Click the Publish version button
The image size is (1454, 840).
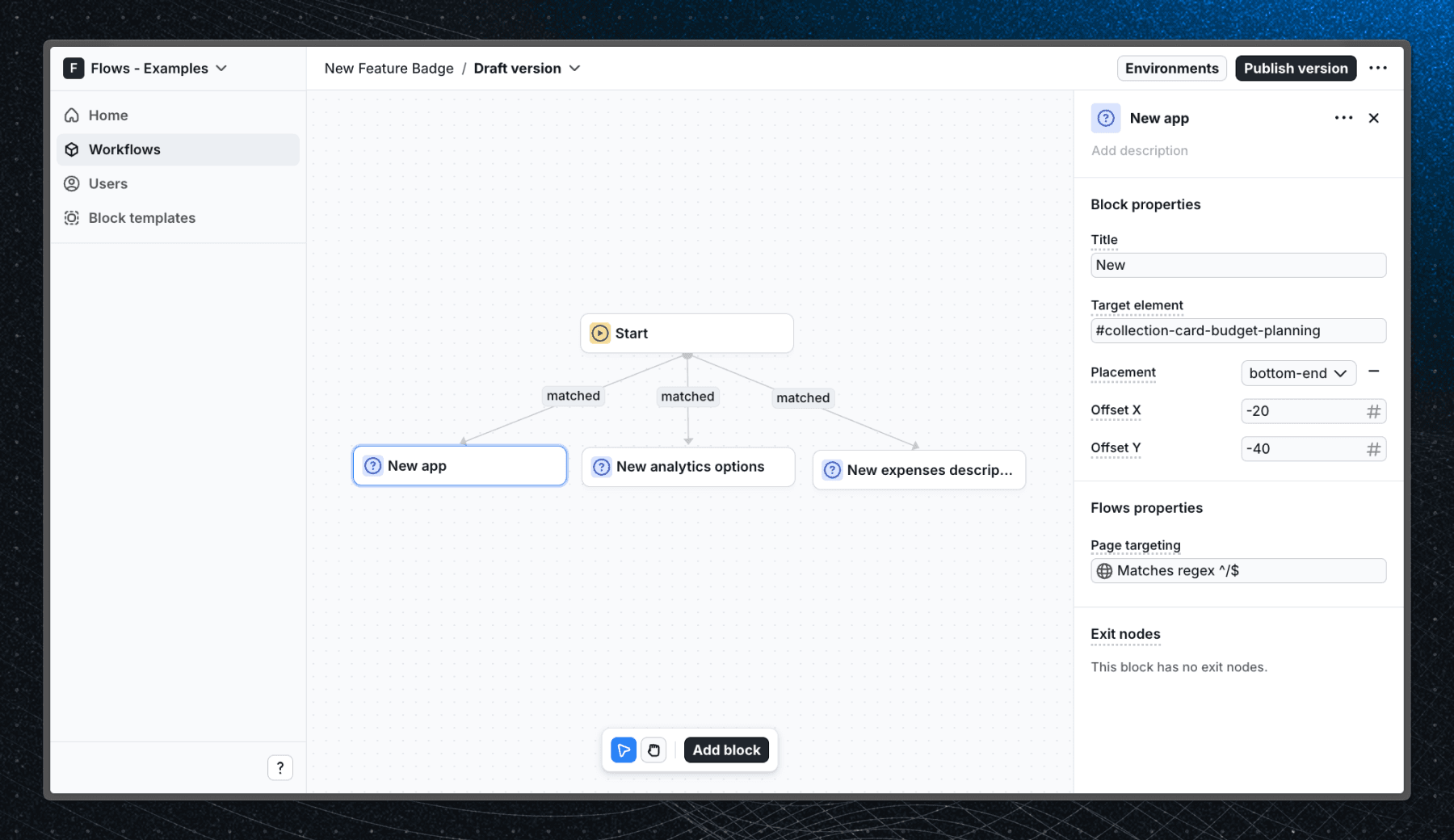pos(1295,68)
